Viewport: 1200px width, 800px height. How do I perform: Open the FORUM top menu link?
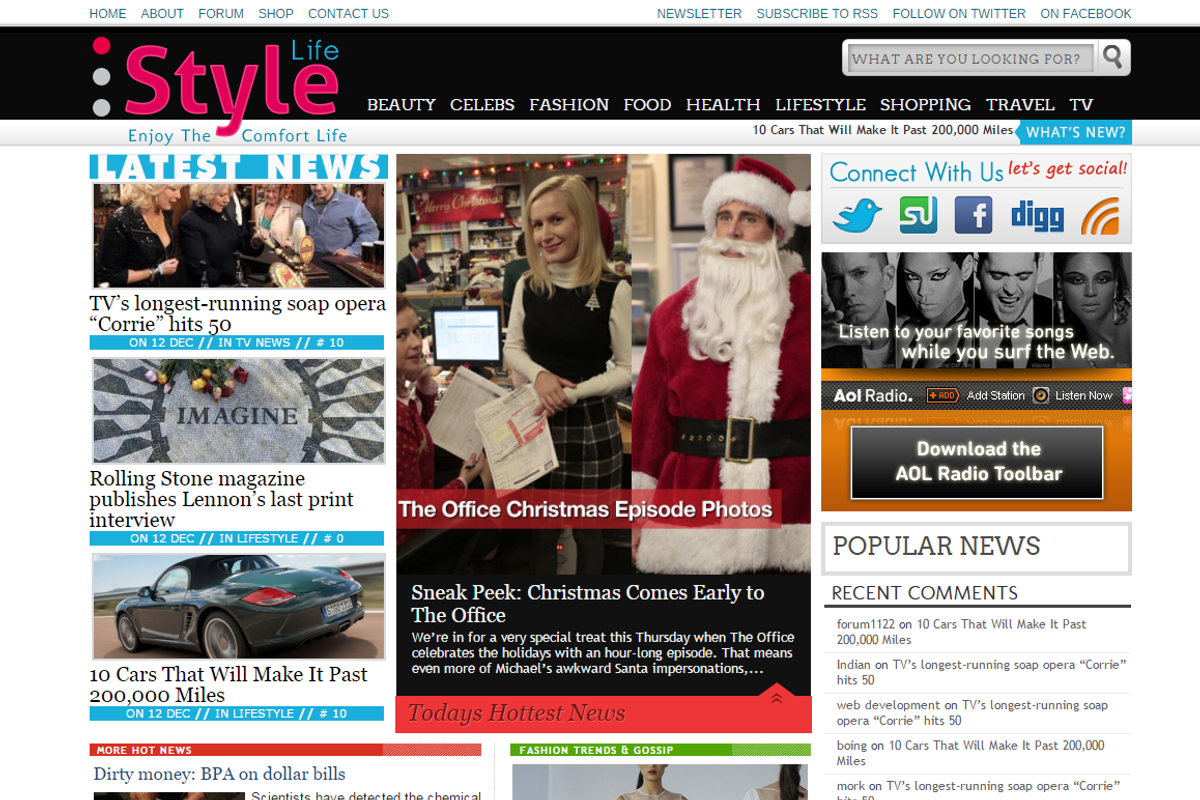coord(221,14)
